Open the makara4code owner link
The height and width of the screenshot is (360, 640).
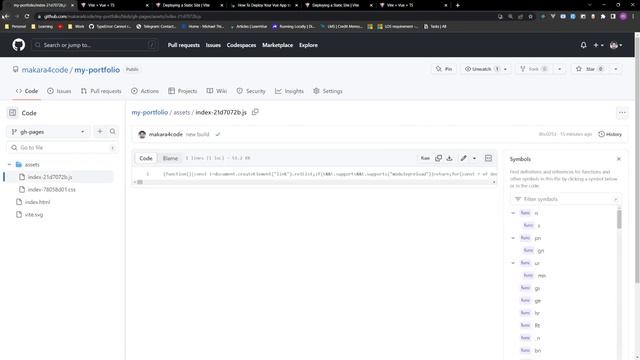[x=45, y=70]
